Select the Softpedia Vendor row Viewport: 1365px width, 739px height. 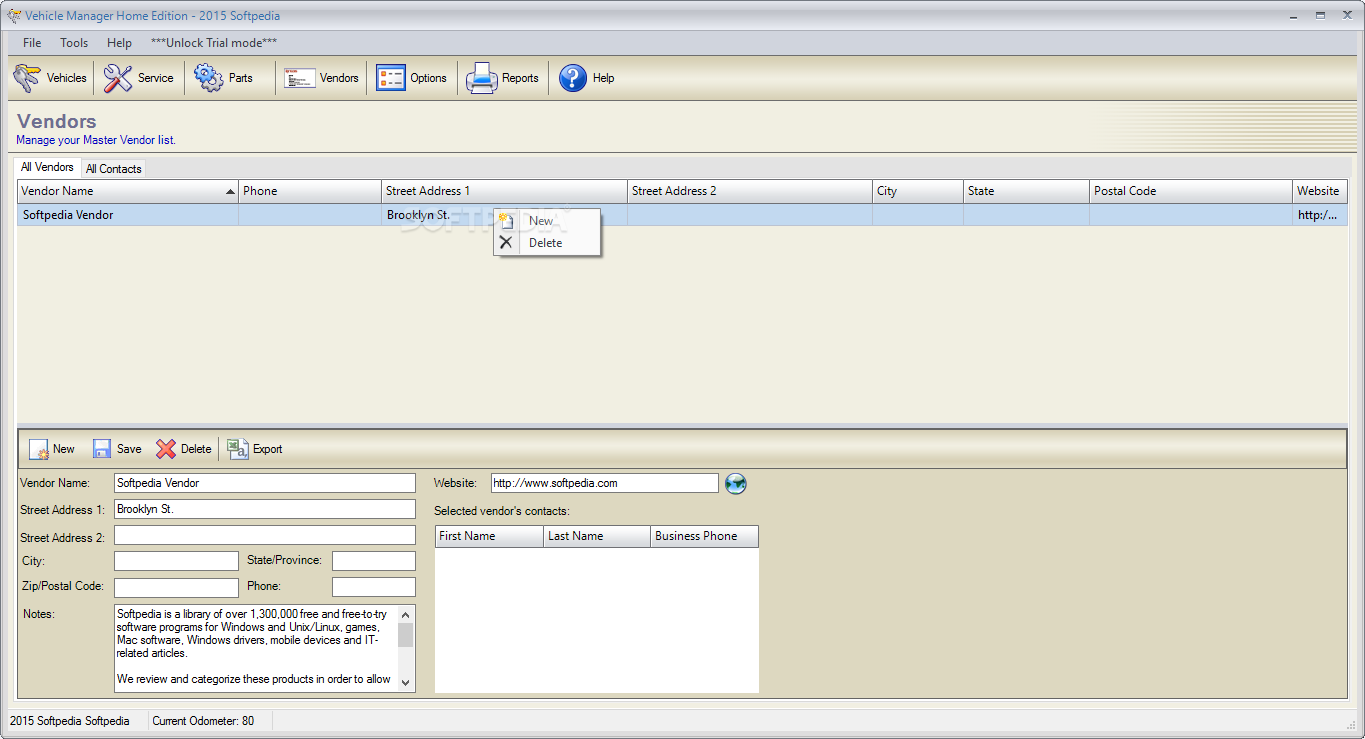click(x=682, y=215)
